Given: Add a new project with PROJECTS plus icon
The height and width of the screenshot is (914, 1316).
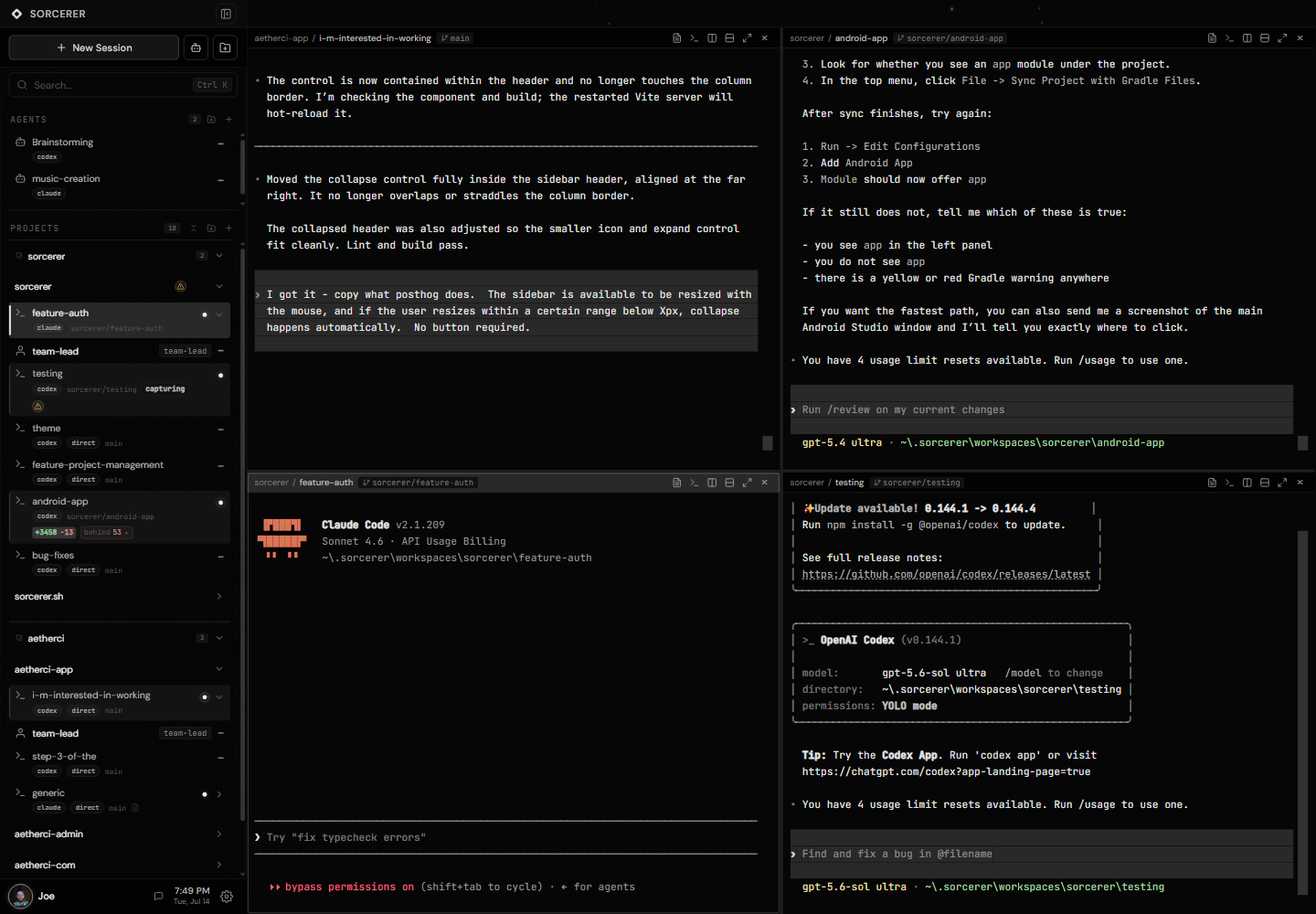Looking at the screenshot, I should 228,228.
